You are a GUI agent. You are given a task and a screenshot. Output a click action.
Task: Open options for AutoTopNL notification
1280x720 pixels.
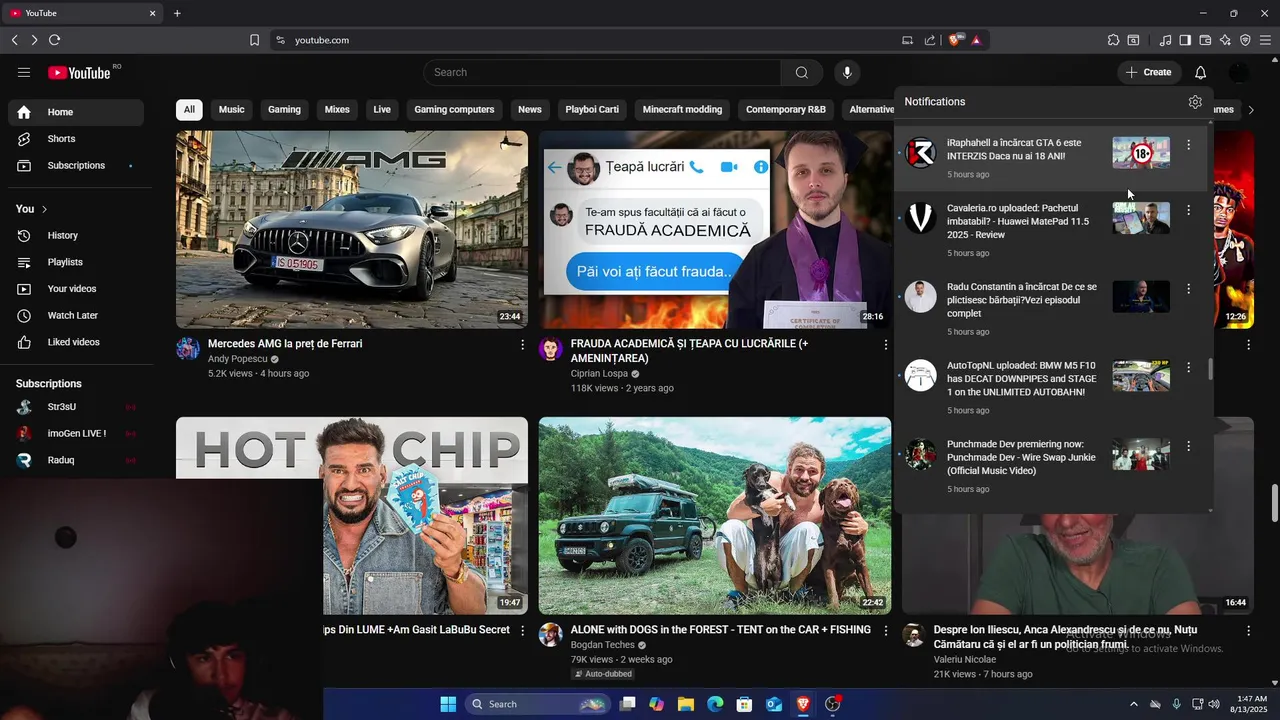[x=1188, y=367]
